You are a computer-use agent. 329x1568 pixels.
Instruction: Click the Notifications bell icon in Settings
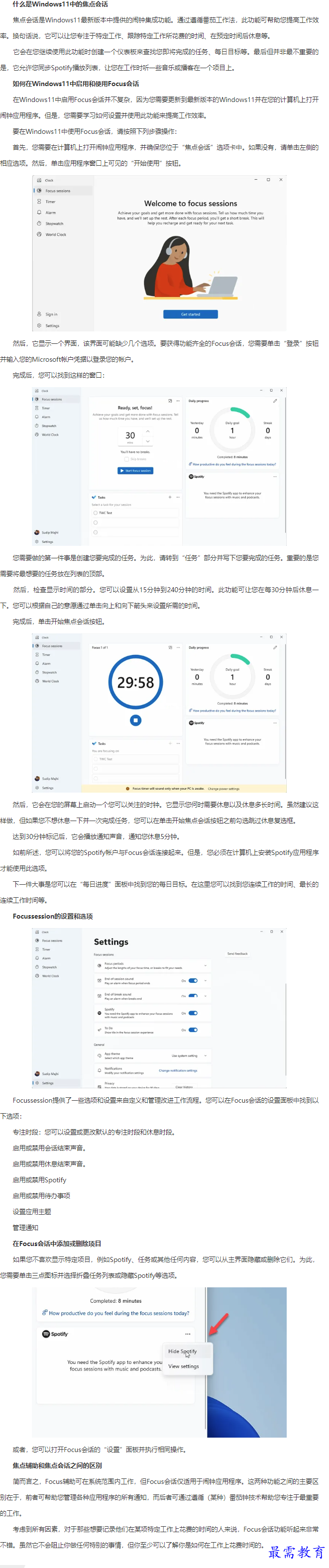pos(100,1070)
